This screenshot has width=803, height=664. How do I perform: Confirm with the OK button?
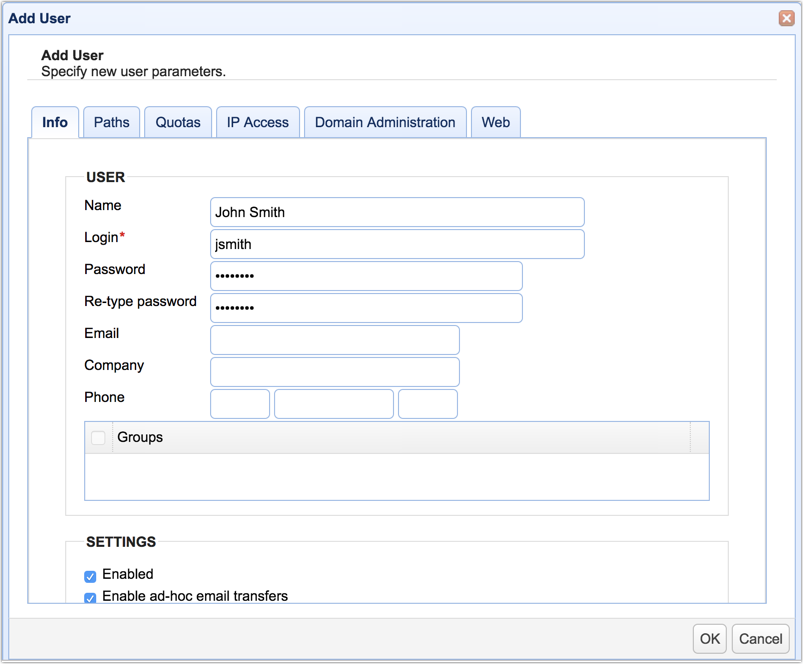click(x=709, y=638)
